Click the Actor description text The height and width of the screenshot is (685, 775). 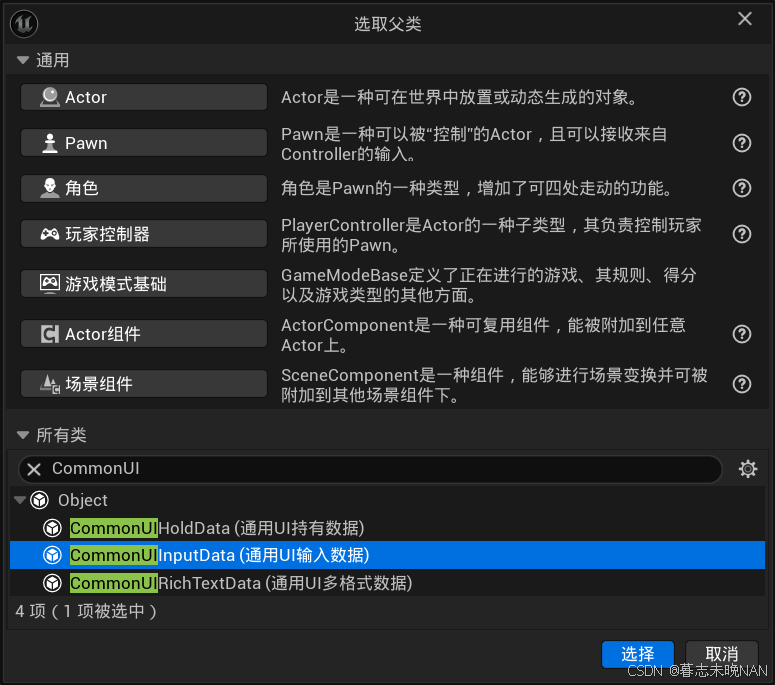click(x=460, y=97)
